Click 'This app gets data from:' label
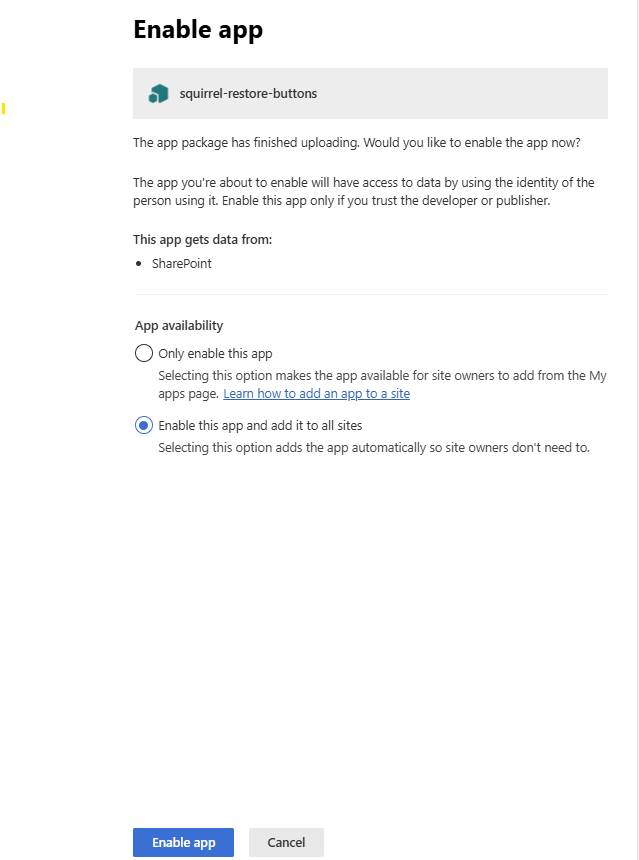This screenshot has height=860, width=639. (202, 240)
